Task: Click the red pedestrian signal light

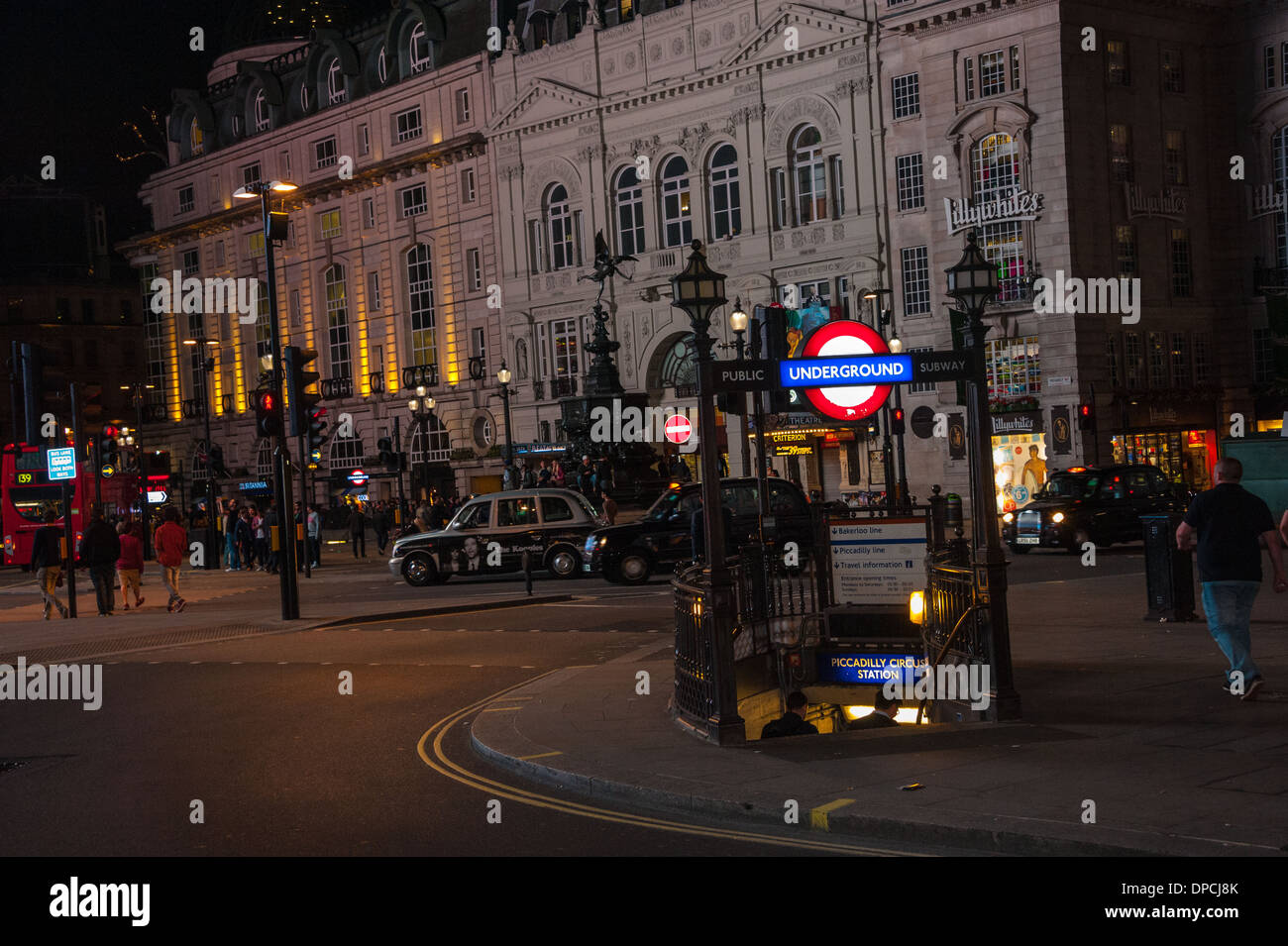Action: (266, 400)
